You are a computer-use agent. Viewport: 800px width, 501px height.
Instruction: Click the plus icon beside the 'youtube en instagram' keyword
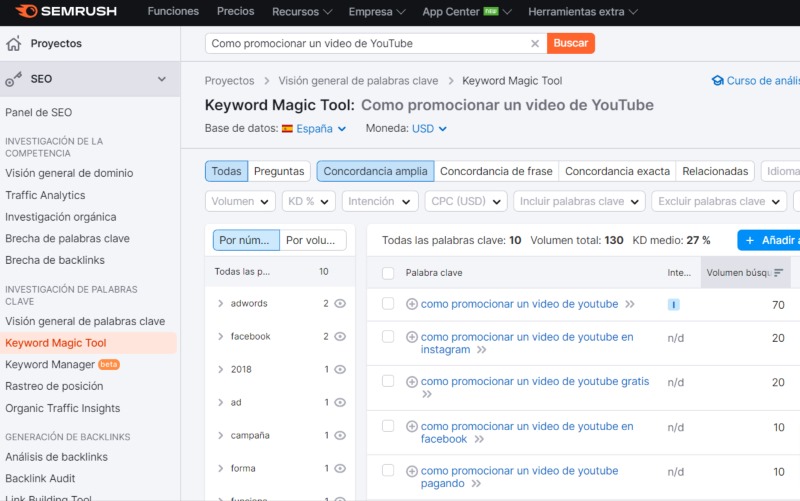tap(412, 337)
